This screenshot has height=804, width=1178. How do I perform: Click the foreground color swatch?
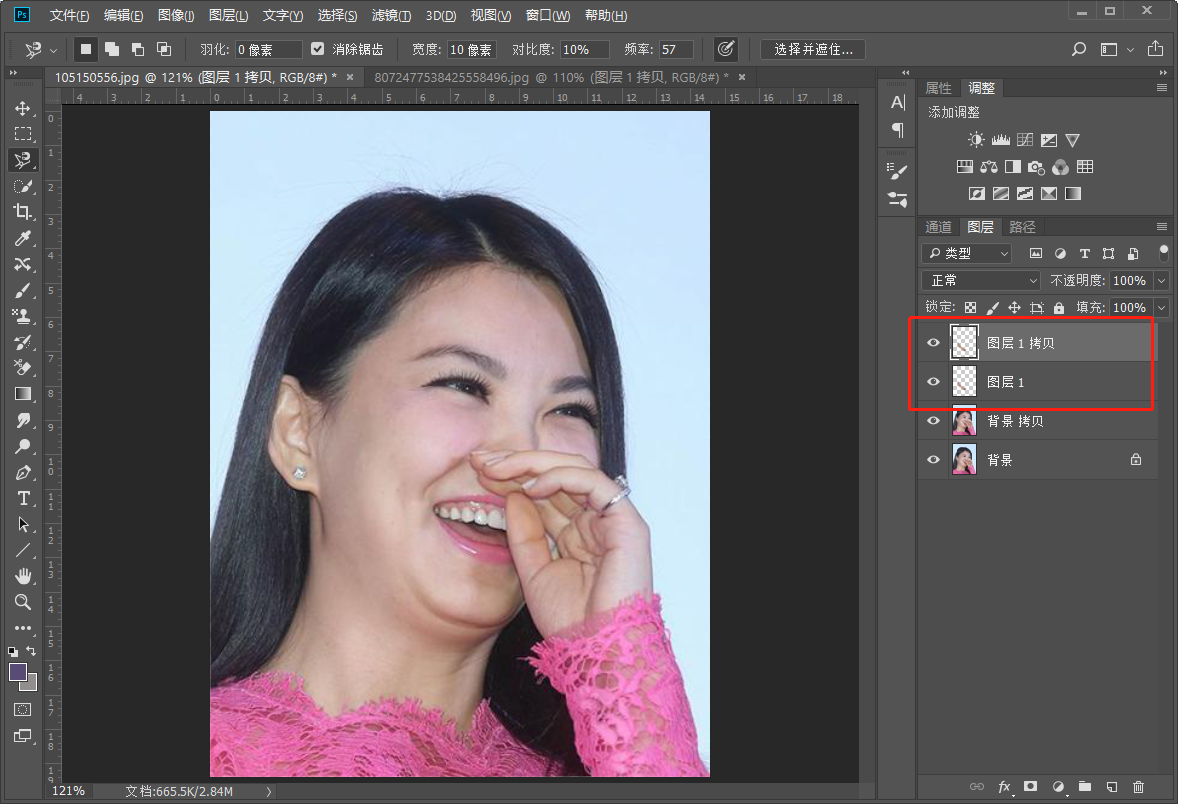tap(18, 672)
